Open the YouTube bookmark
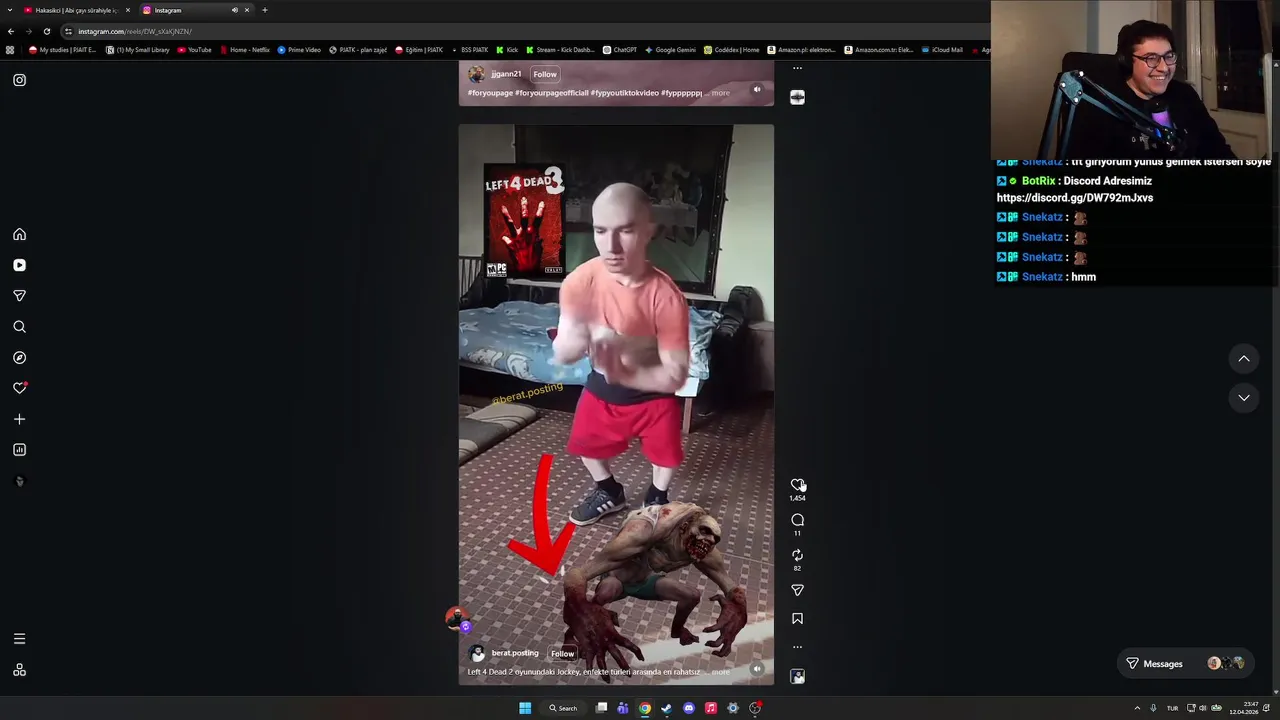The width and height of the screenshot is (1280, 720). 194,50
